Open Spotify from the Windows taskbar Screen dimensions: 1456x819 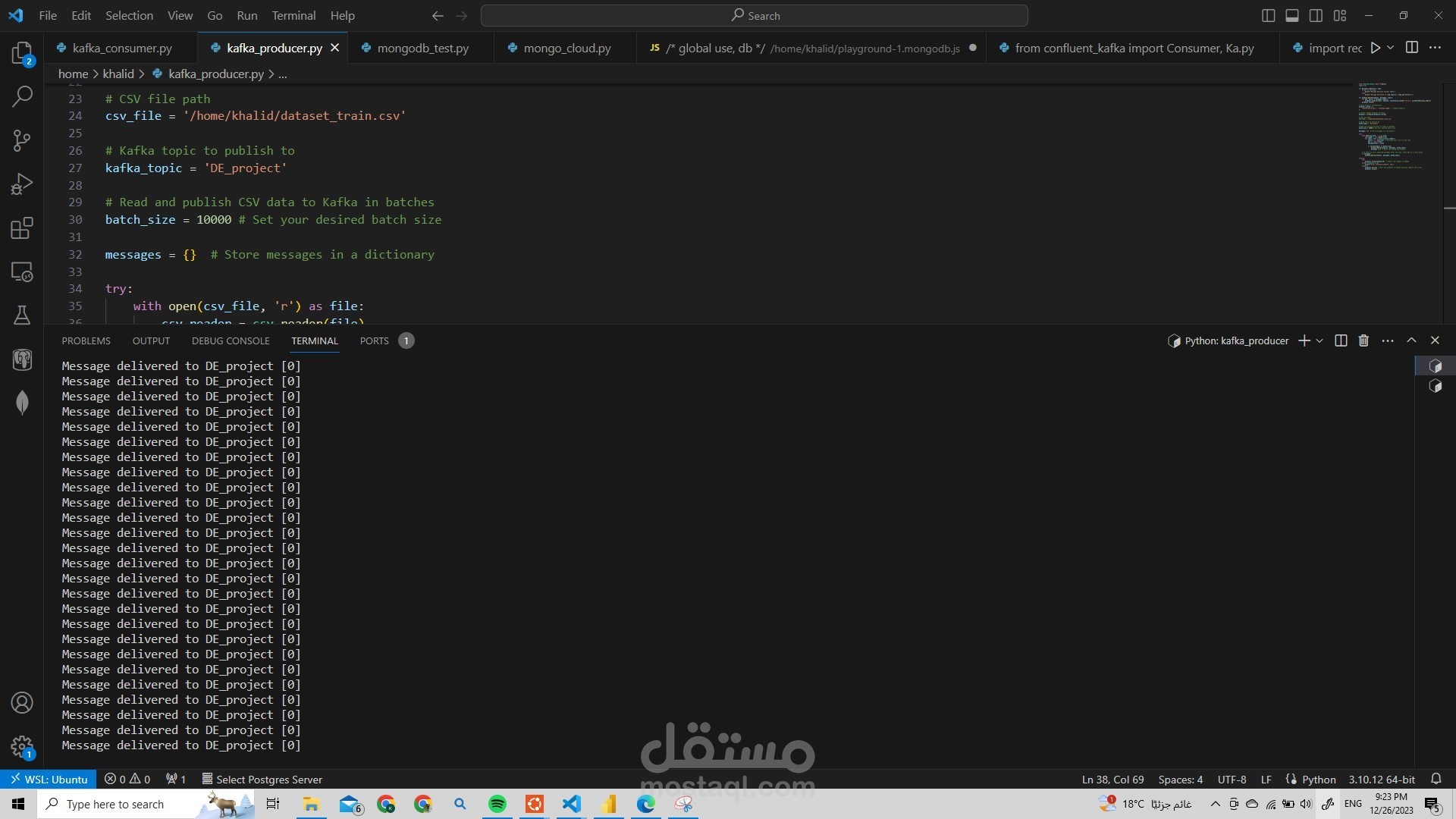pyautogui.click(x=497, y=804)
